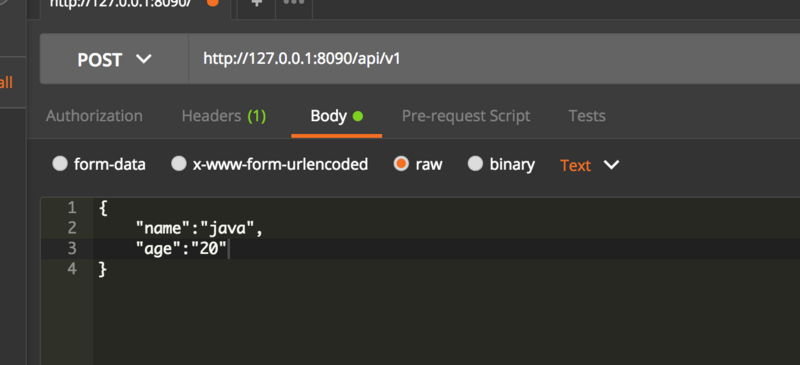The height and width of the screenshot is (365, 800).
Task: Open the ellipsis tab options menu
Action: click(x=294, y=3)
